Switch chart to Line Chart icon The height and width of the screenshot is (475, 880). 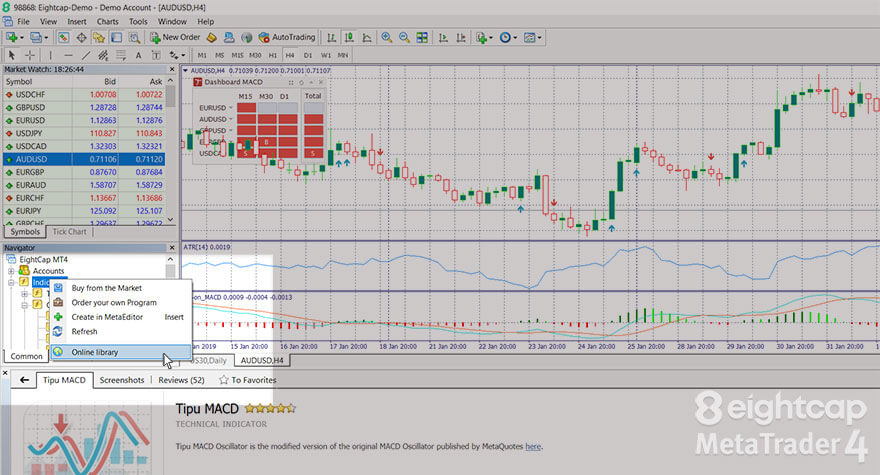366,38
